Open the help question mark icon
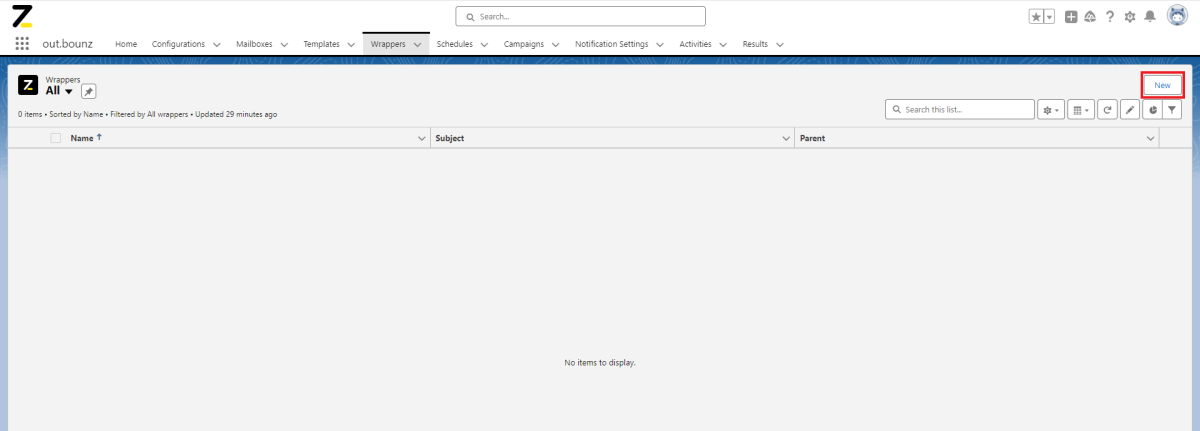The image size is (1200, 431). pos(1110,17)
